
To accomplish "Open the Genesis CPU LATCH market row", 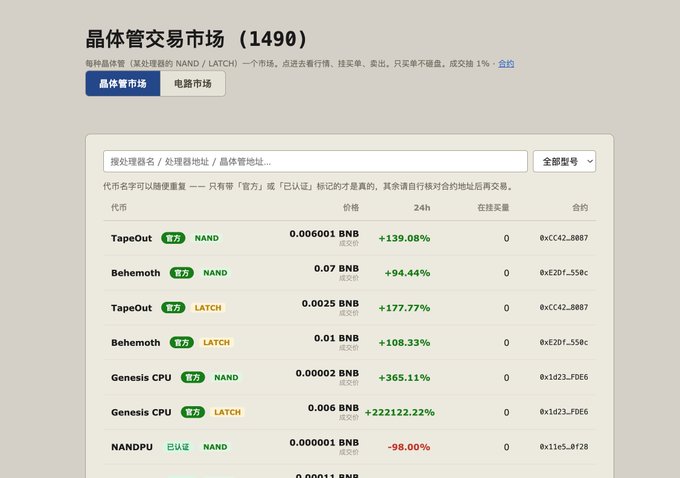I will coord(350,412).
